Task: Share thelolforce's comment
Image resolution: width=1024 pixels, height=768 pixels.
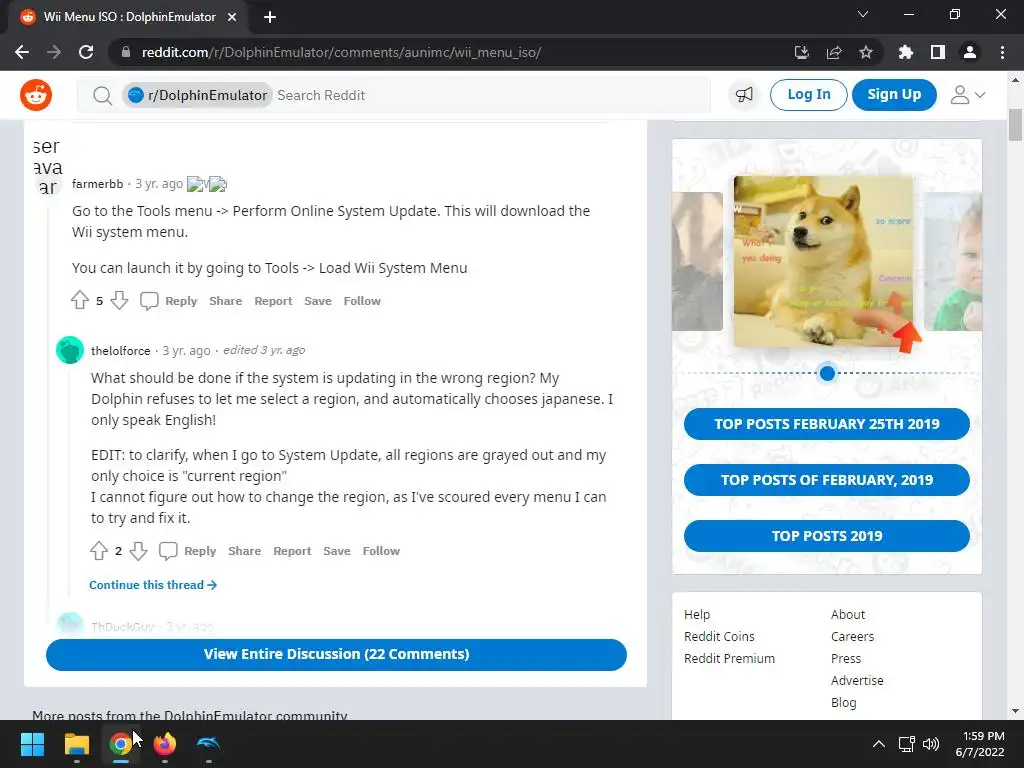Action: (x=244, y=551)
